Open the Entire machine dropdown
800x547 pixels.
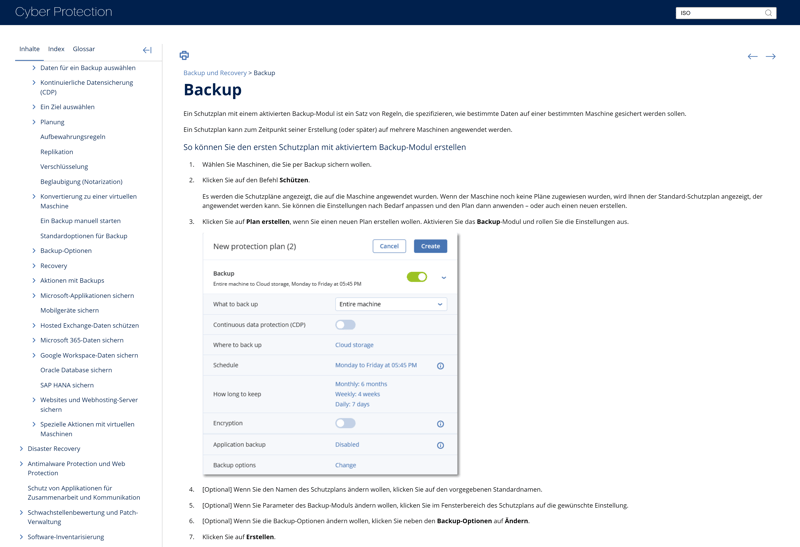click(x=390, y=304)
